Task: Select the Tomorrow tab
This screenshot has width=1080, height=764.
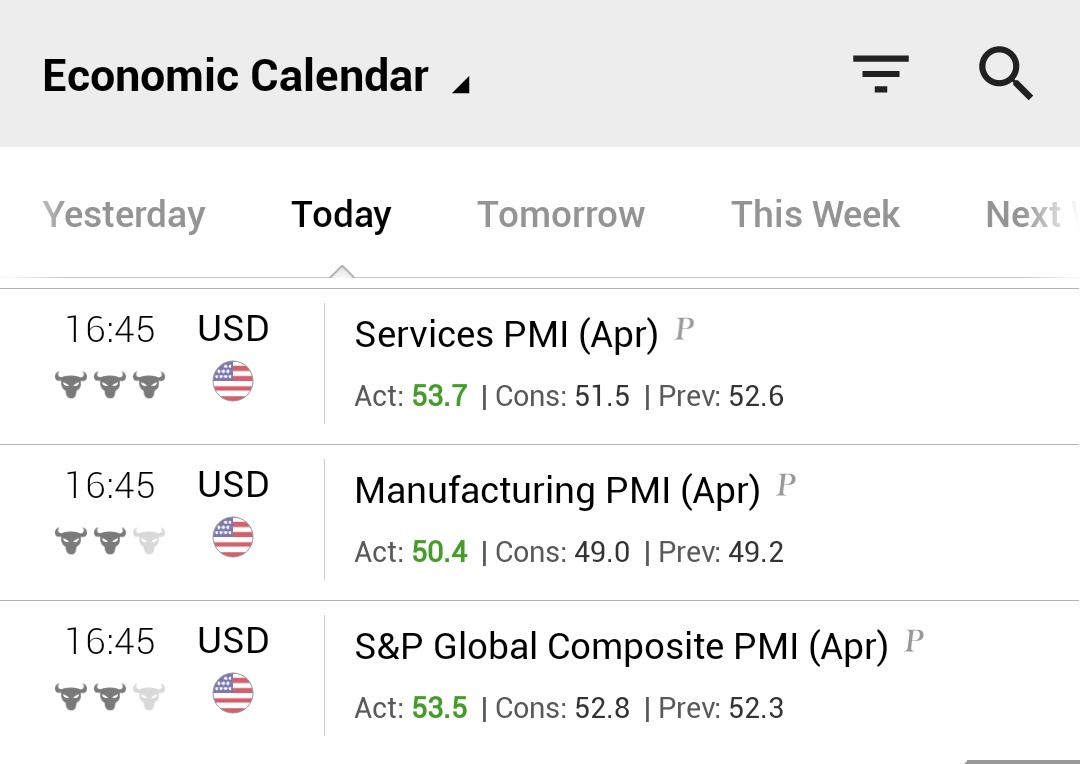Action: click(561, 214)
